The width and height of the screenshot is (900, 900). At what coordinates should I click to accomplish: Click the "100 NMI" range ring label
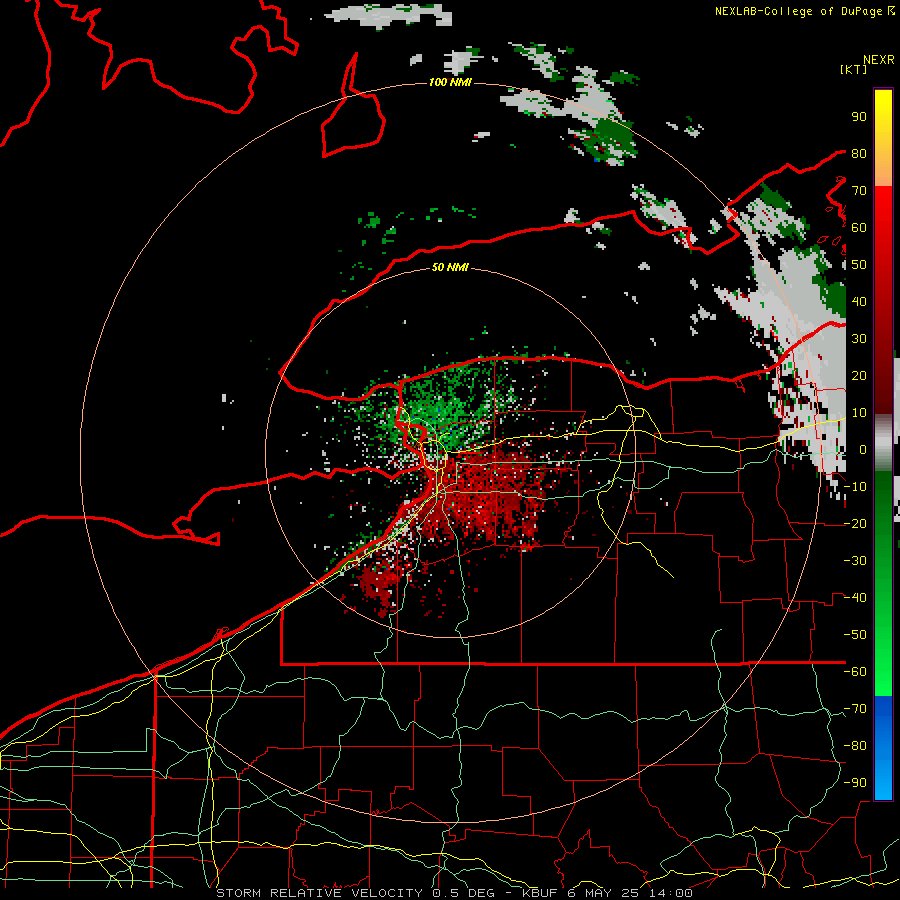pos(450,82)
